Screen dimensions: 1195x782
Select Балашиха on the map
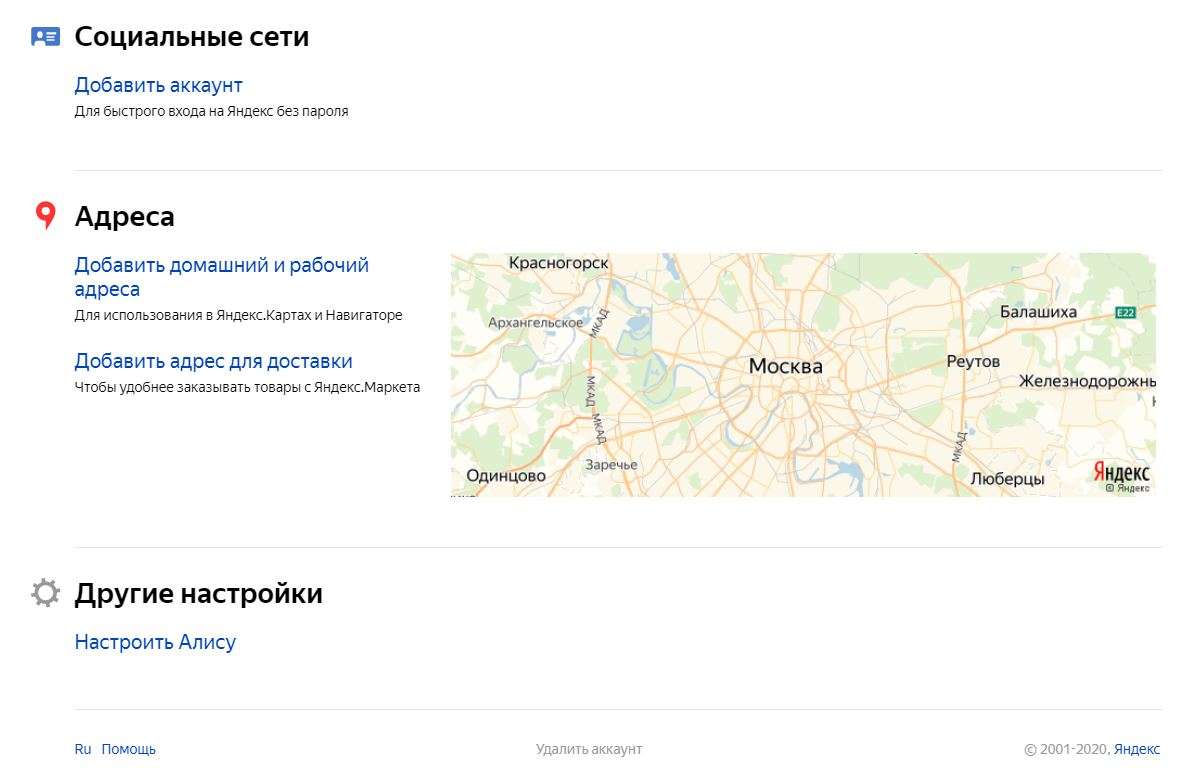1038,312
